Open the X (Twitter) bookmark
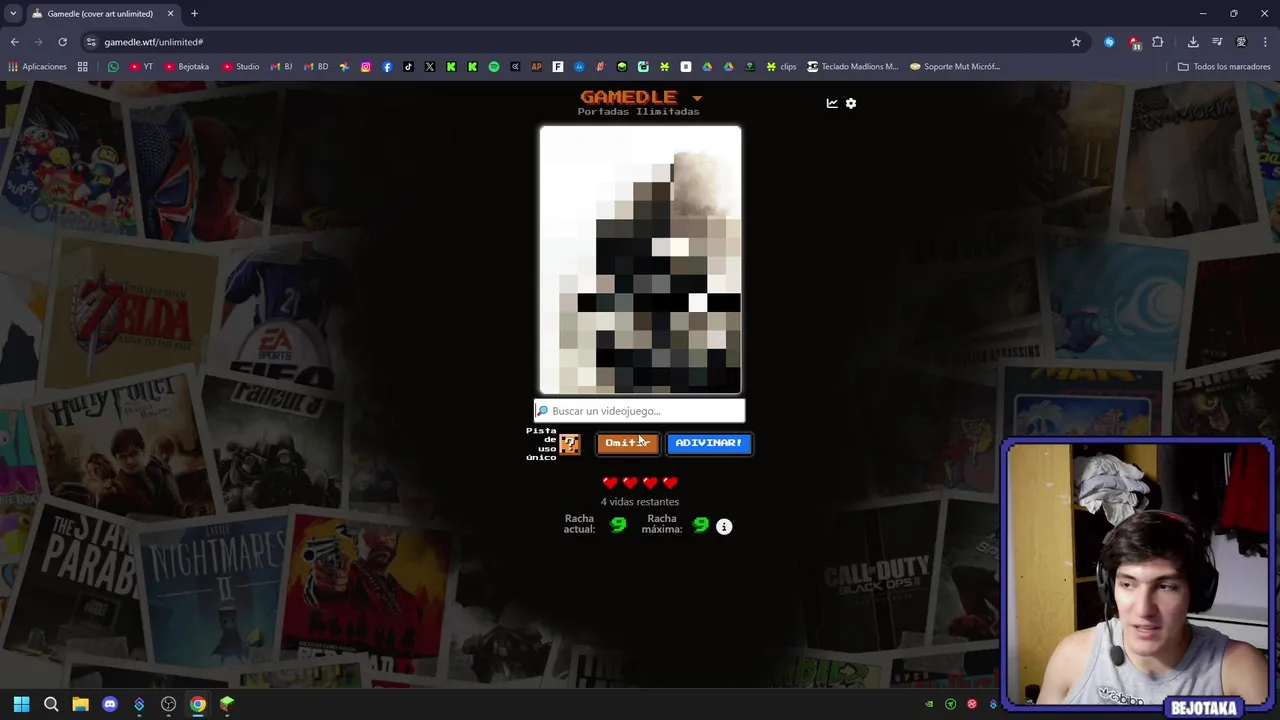This screenshot has height=720, width=1280. tap(430, 67)
